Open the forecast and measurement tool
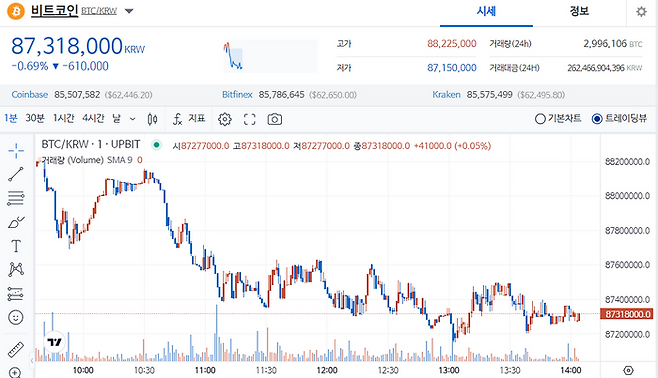658x378 pixels. [x=16, y=294]
